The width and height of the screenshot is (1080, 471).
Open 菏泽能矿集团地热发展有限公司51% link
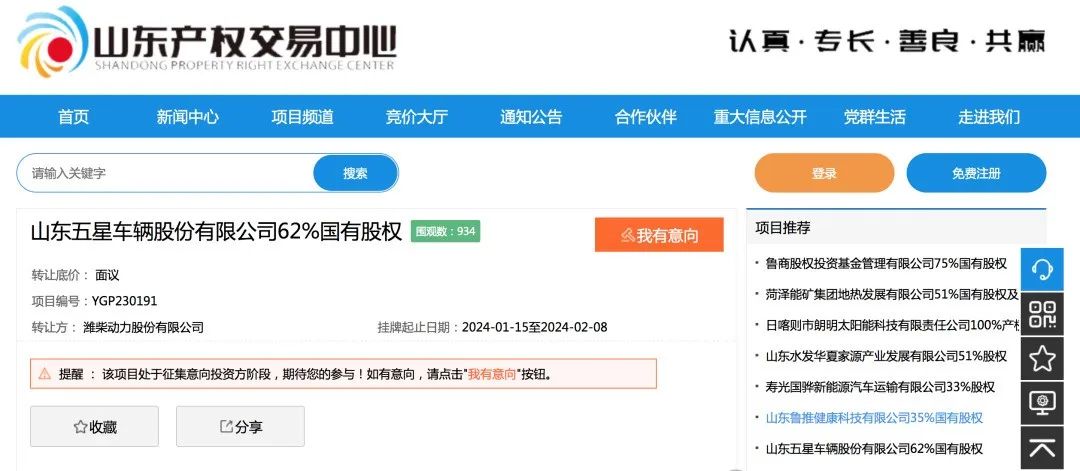[892, 294]
